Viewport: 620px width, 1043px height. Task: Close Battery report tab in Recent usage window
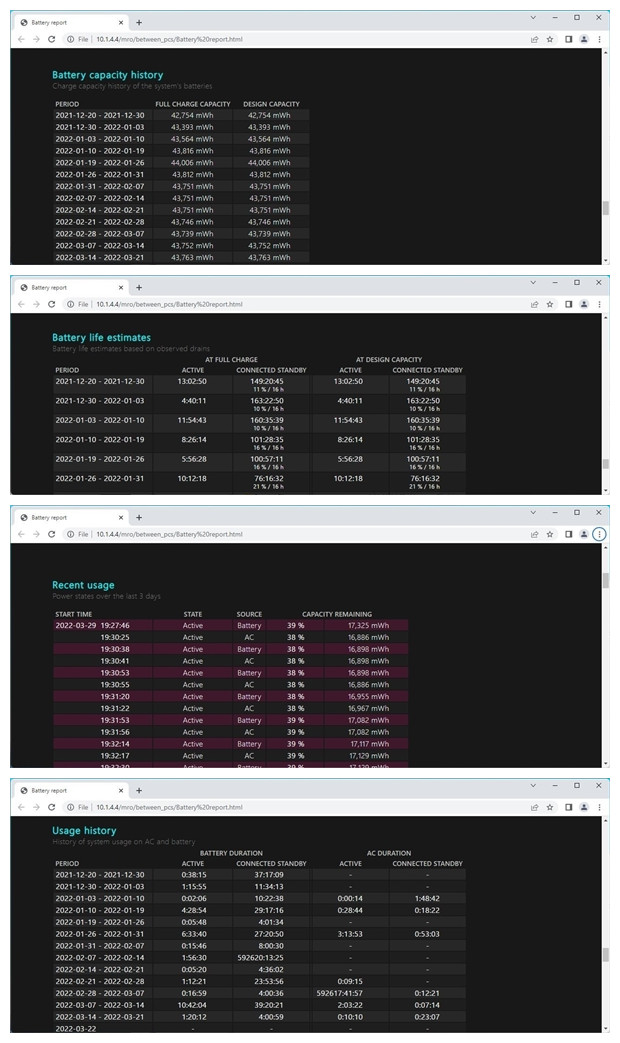122,517
